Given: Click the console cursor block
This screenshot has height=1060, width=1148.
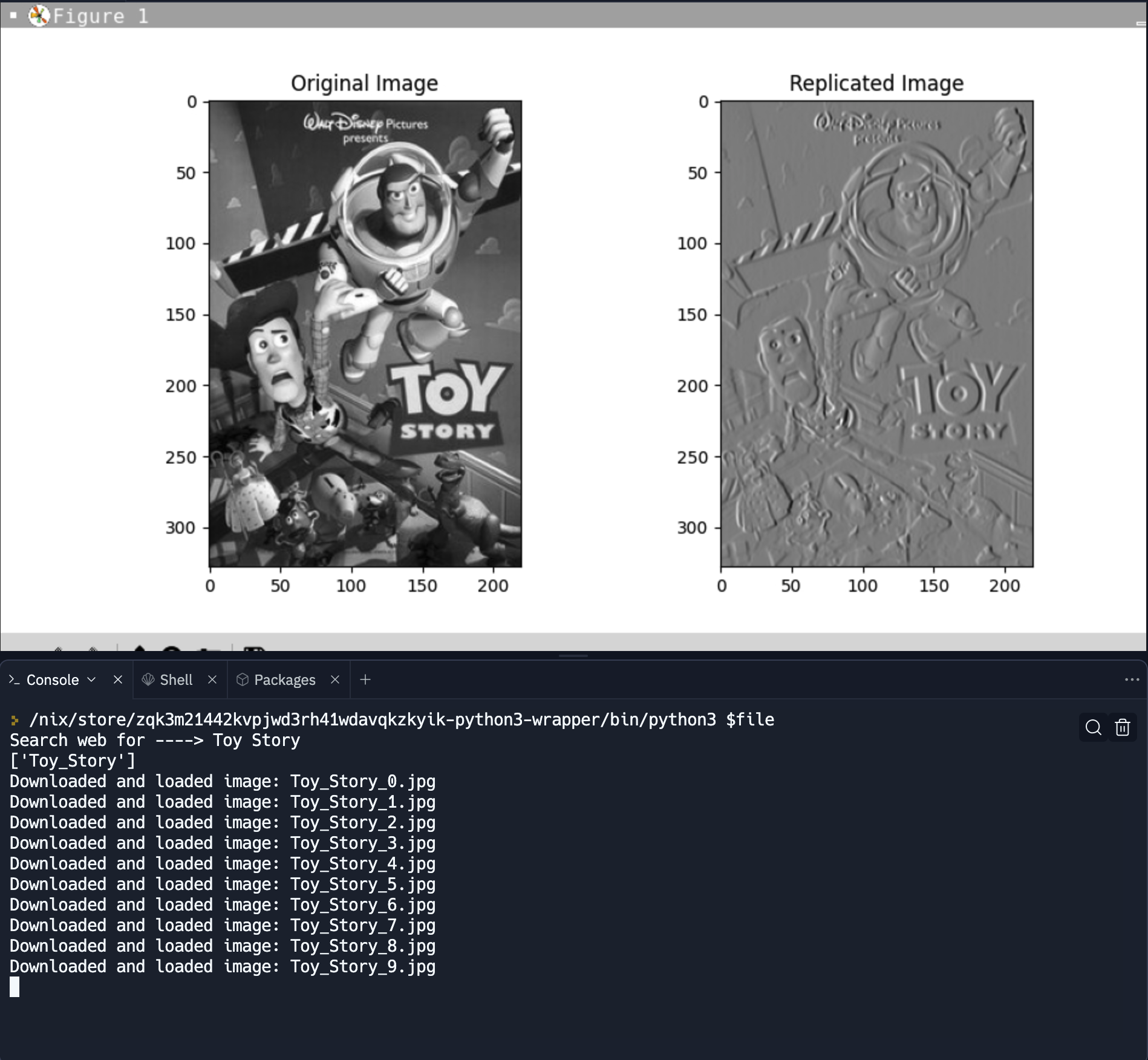Looking at the screenshot, I should click(15, 987).
